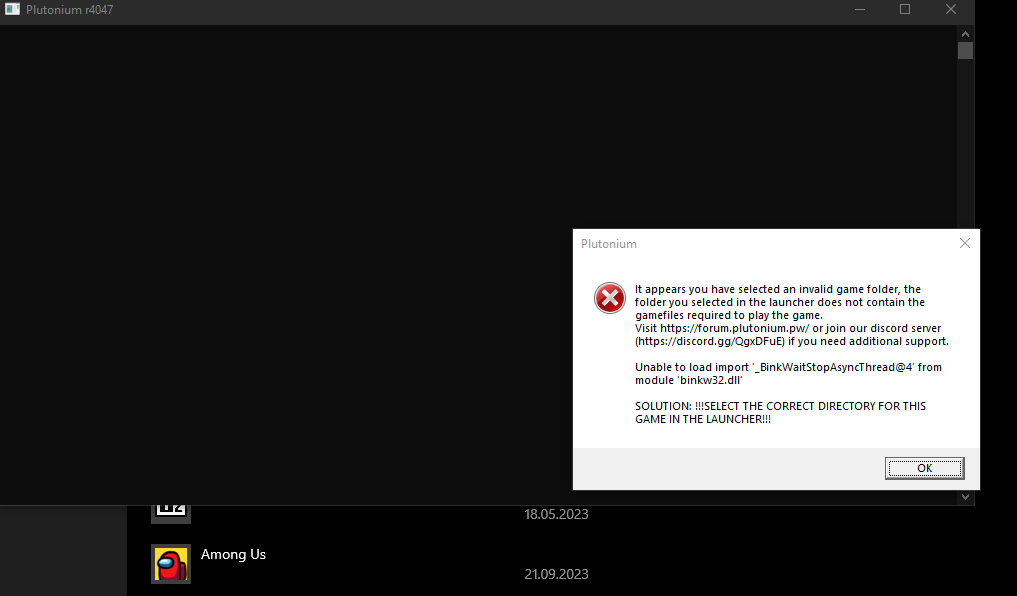The height and width of the screenshot is (596, 1017).
Task: Click the forum.plutonium.pw URL text
Action: click(x=734, y=328)
